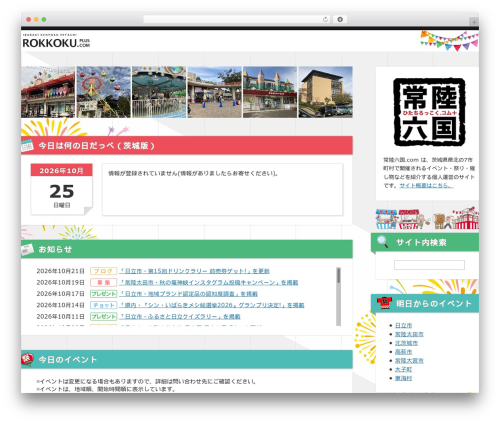Click the 明日からのイベント heading text

(434, 304)
